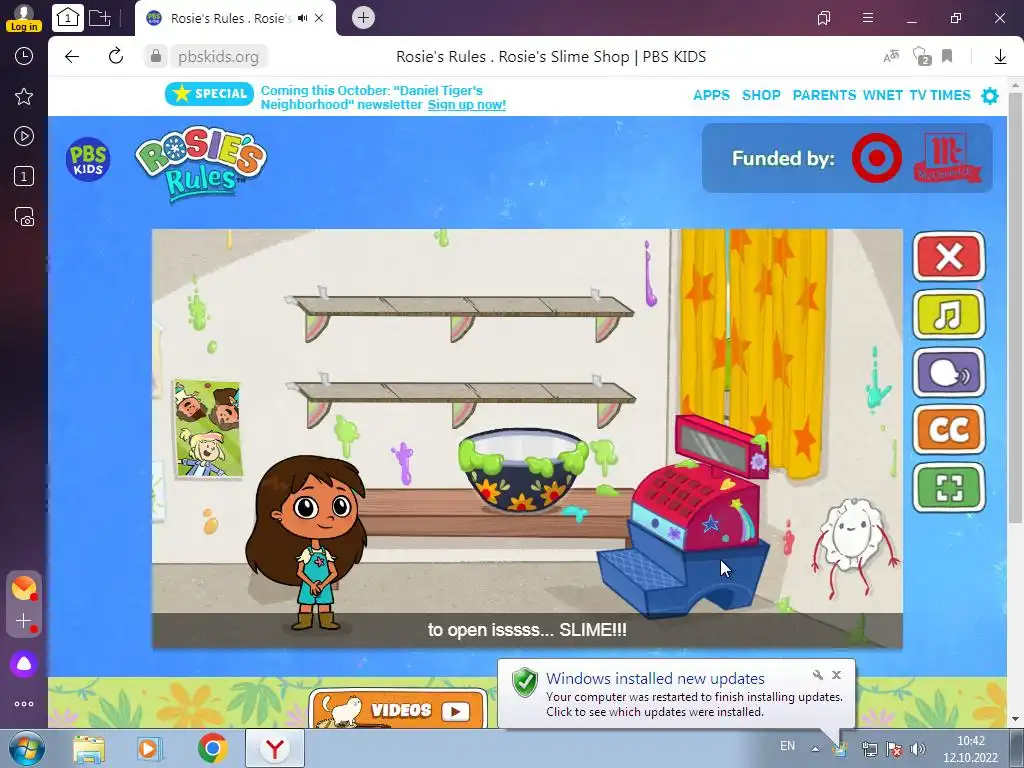Click the EN language indicator

click(788, 746)
